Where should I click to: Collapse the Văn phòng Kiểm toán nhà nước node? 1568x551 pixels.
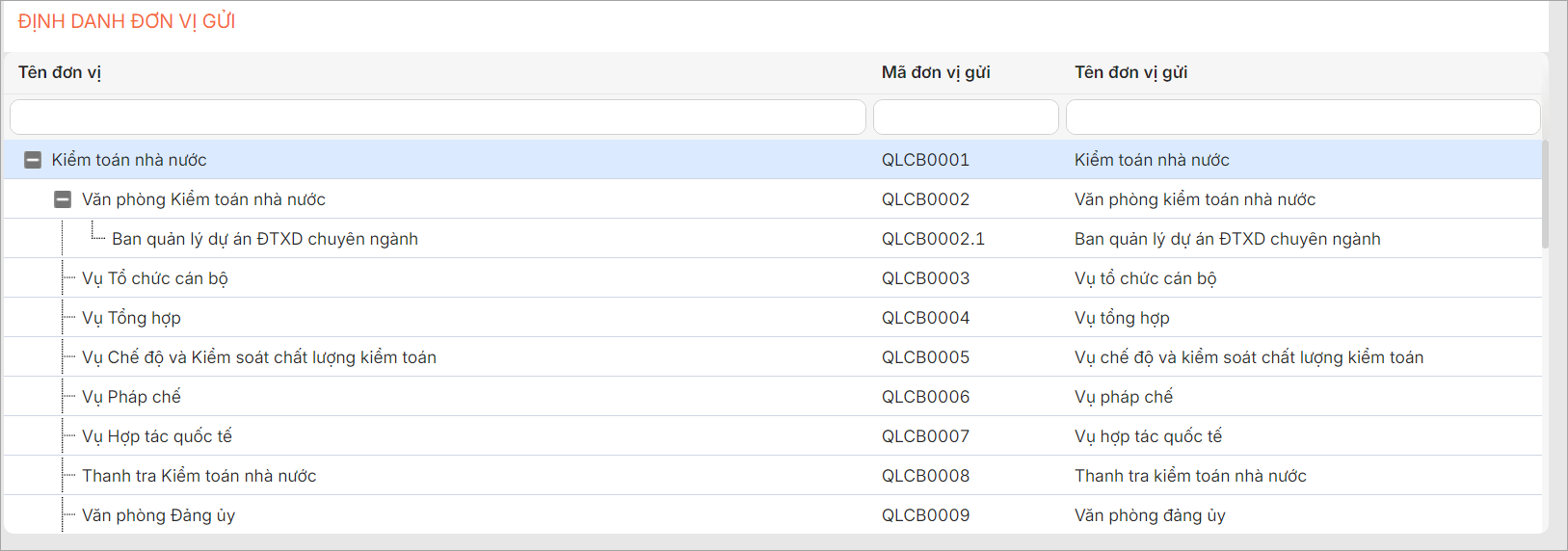point(63,199)
